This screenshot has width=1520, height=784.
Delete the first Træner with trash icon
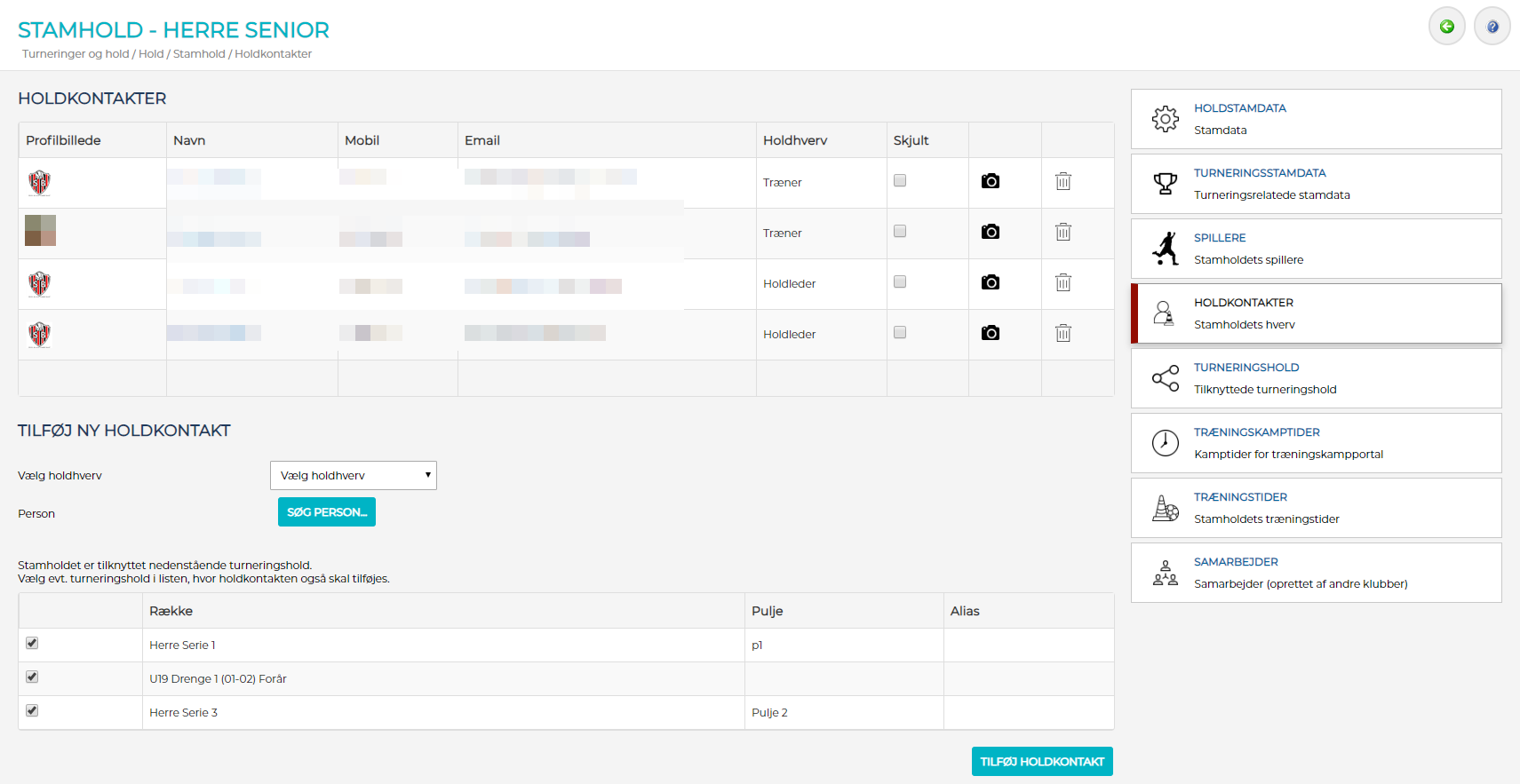1062,182
